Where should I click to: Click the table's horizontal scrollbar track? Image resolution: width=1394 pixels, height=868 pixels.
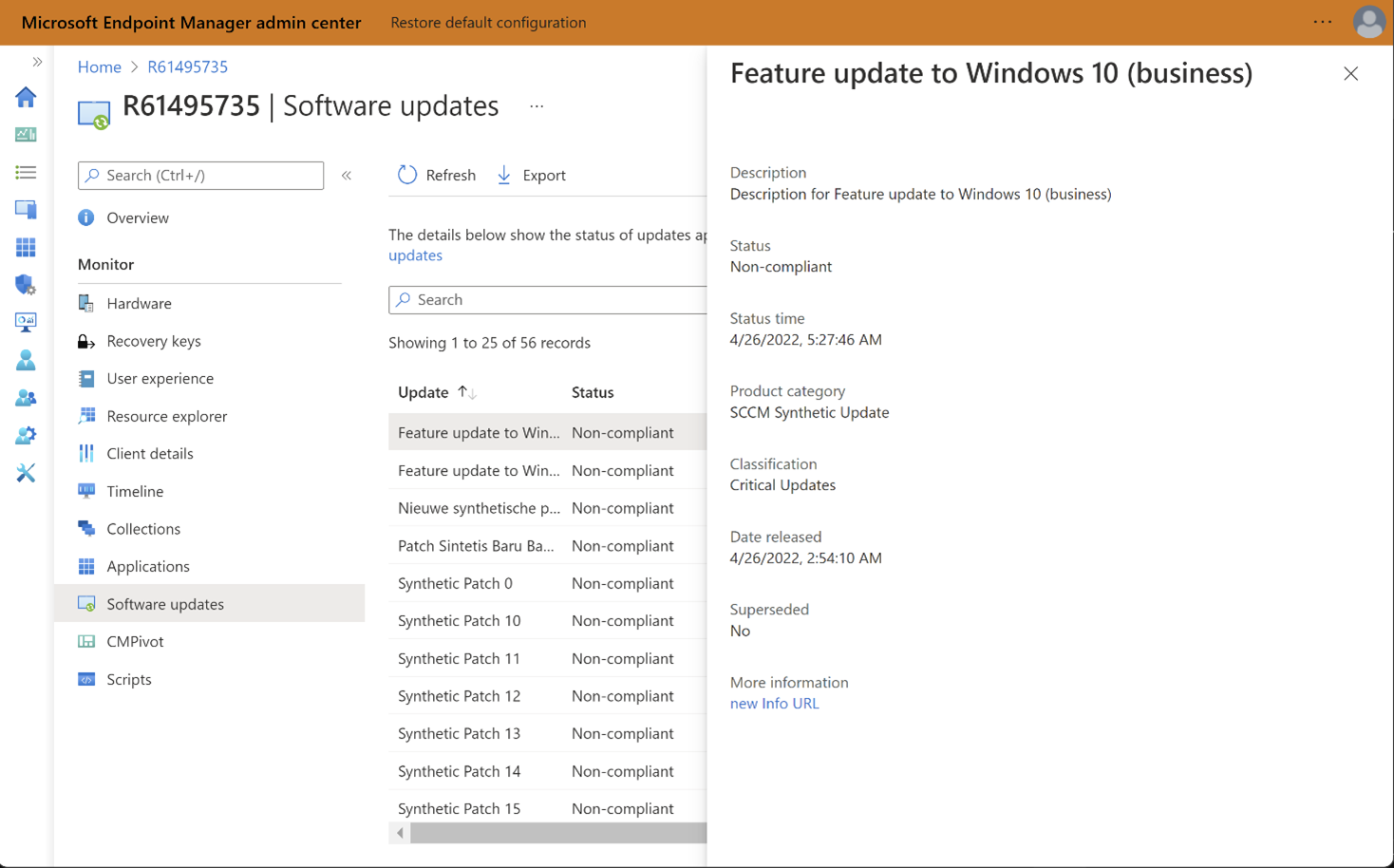tap(558, 833)
